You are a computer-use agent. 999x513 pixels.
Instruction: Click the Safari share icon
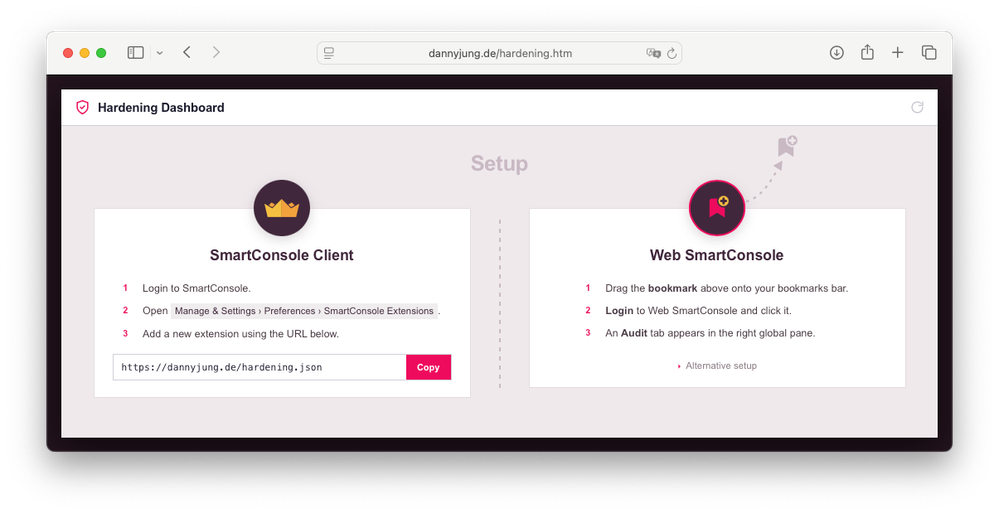point(867,52)
